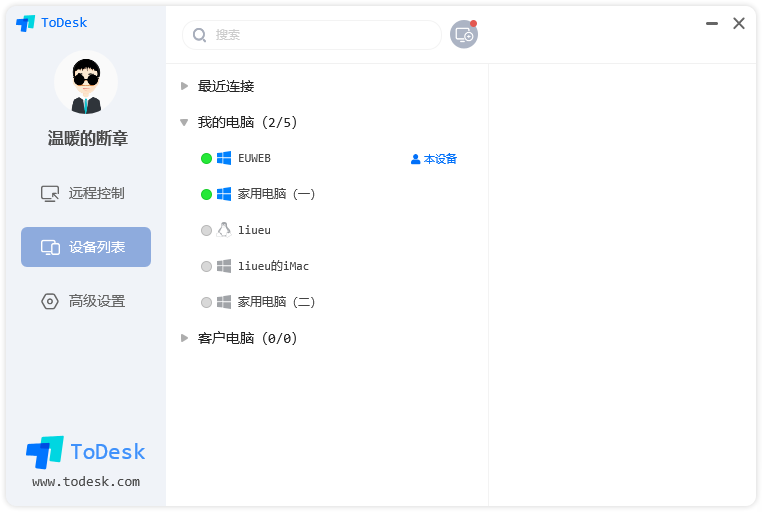
Task: Expand the 客户电脑 (0/0) group
Action: click(184, 338)
